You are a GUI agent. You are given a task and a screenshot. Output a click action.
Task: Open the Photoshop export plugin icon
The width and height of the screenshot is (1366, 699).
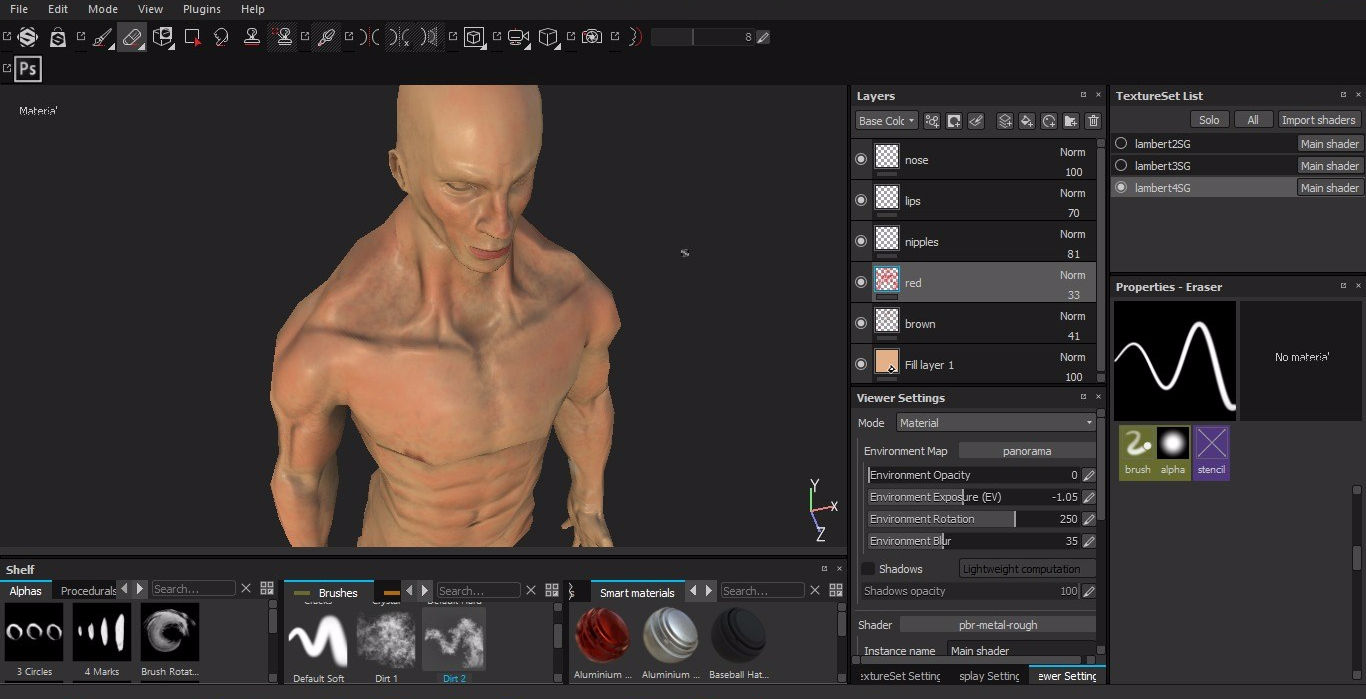[28, 68]
